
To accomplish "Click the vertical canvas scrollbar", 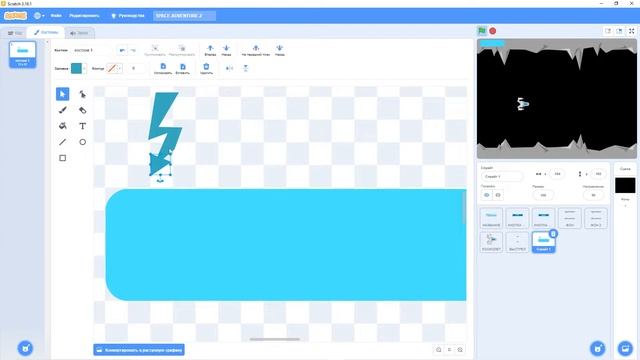I will (464, 207).
